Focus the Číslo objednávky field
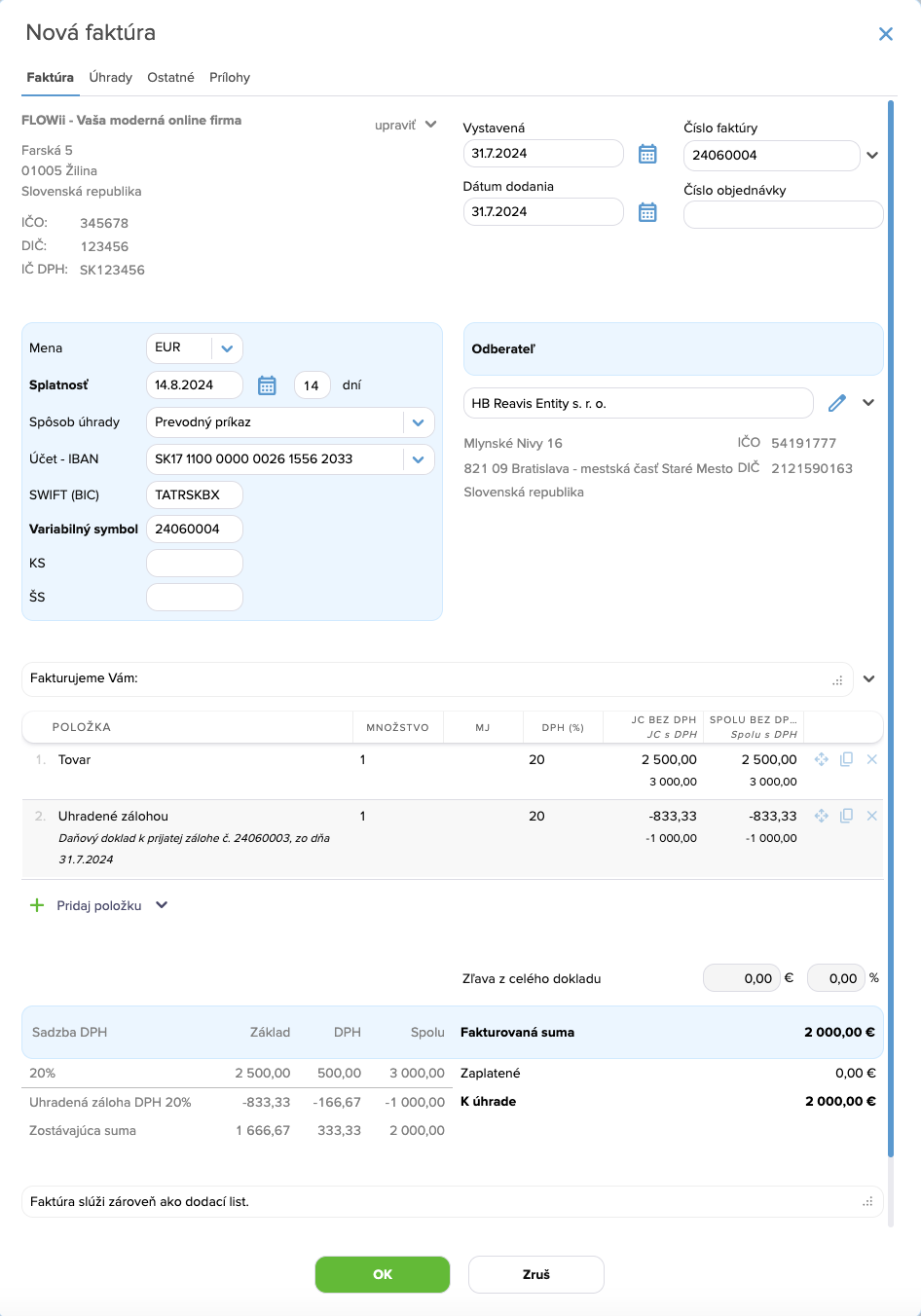This screenshot has width=921, height=1316. pos(784,215)
